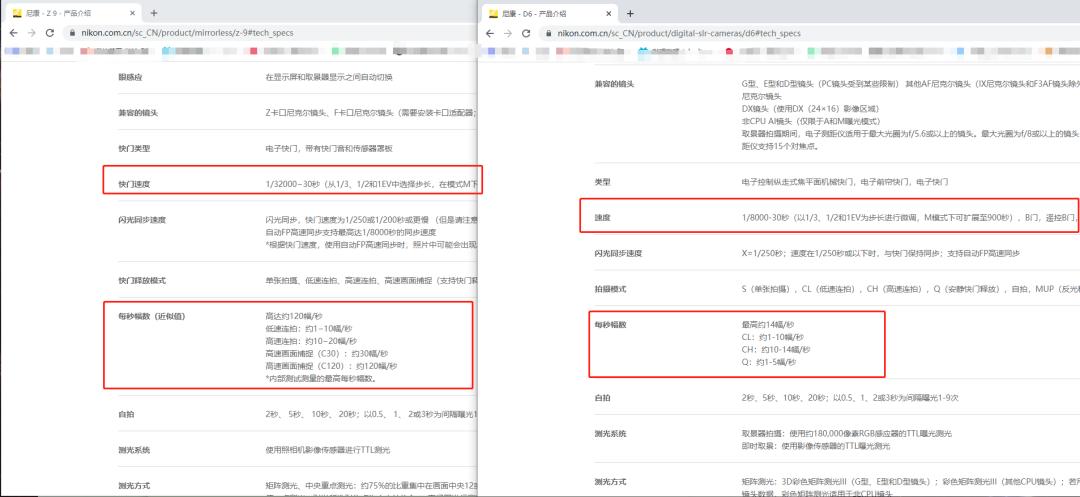Click the lock icon in D6 address bar
This screenshot has height=497, width=1080.
[549, 34]
